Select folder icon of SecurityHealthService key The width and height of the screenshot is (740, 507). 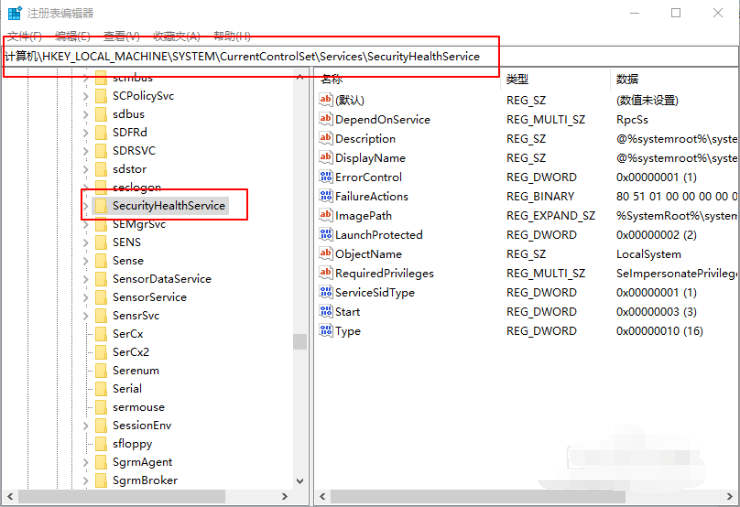(x=101, y=205)
